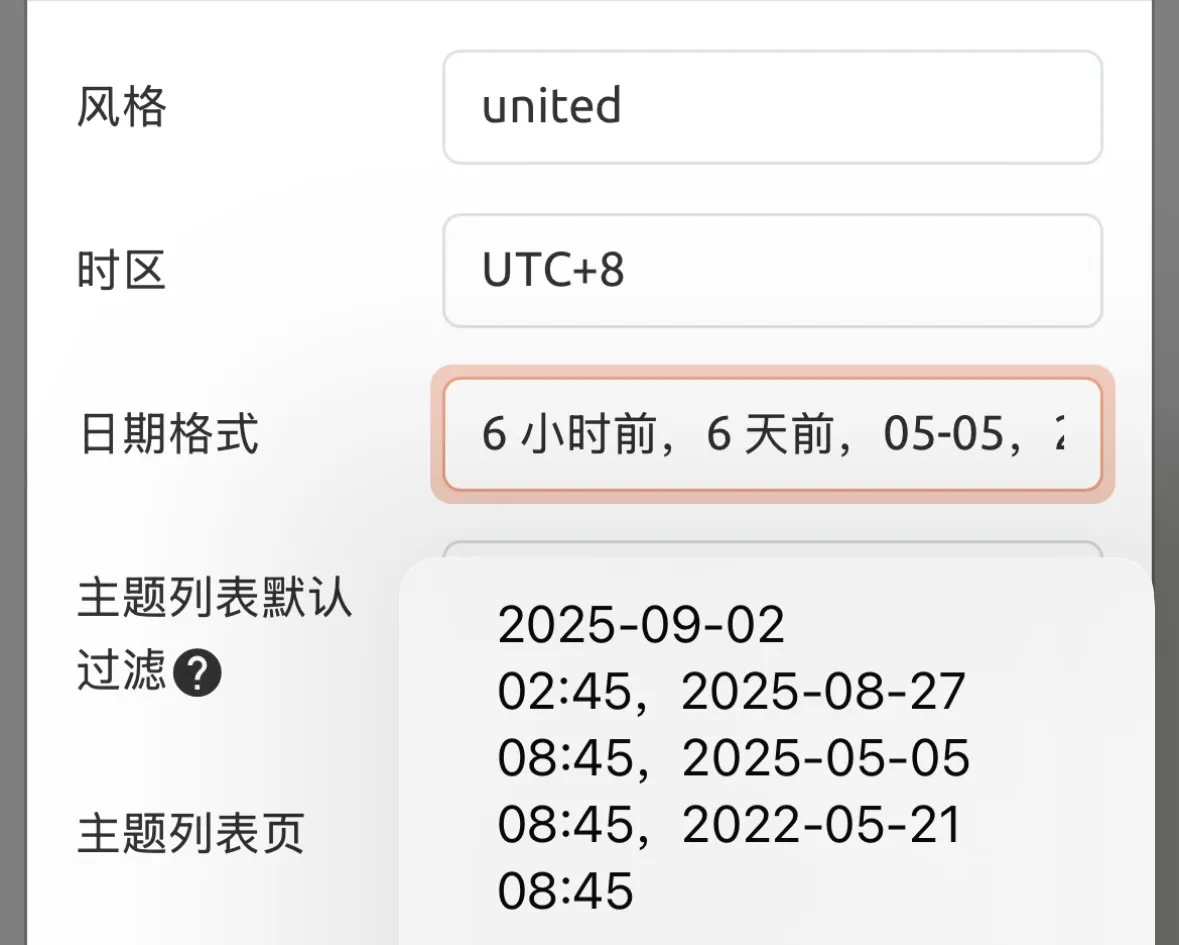Click the 过滤 text beside the help icon

121,671
